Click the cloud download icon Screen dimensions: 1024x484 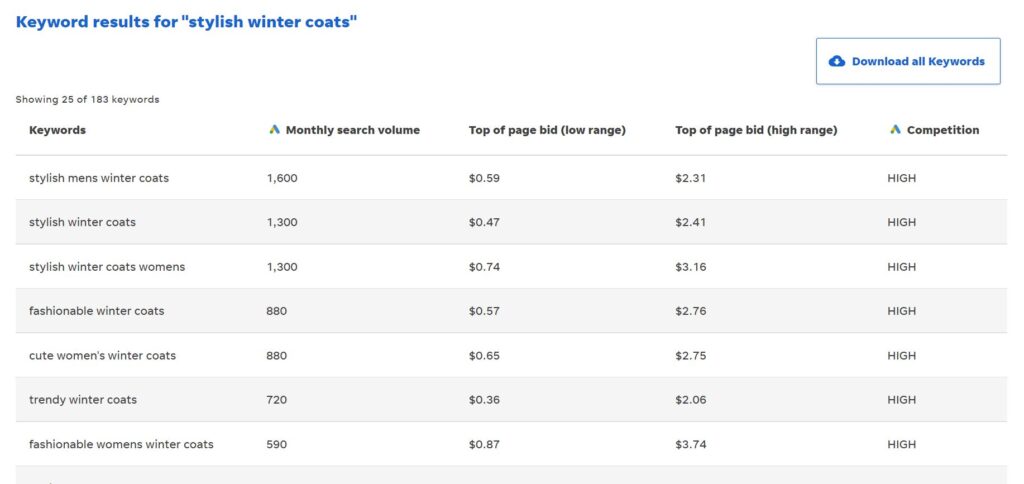pyautogui.click(x=837, y=61)
